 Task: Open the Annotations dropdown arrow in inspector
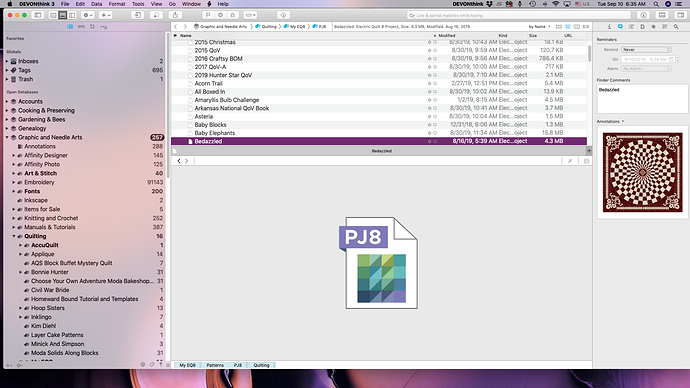(x=623, y=121)
